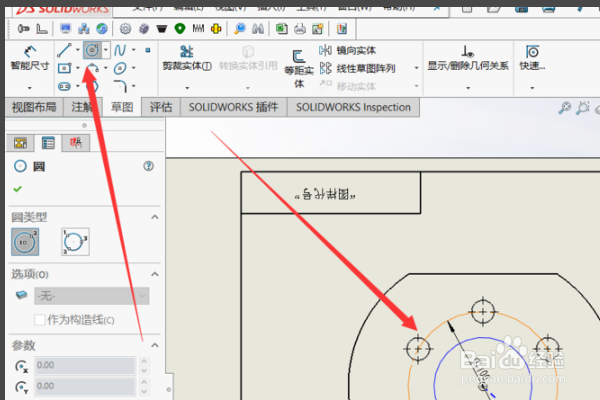
Task: Switch to Sketch (草图) tab
Action: 122,107
